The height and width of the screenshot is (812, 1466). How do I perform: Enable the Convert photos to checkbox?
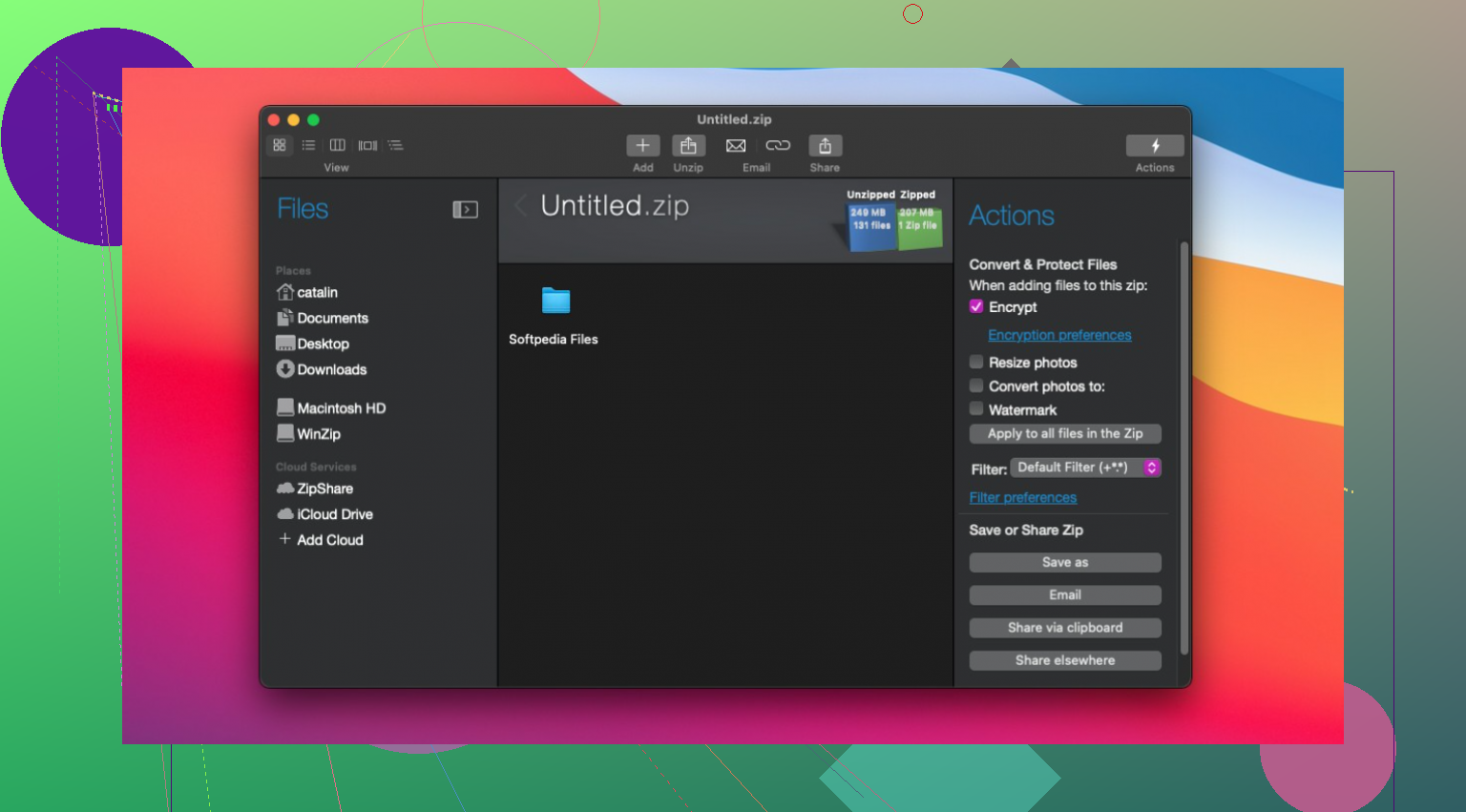click(976, 385)
